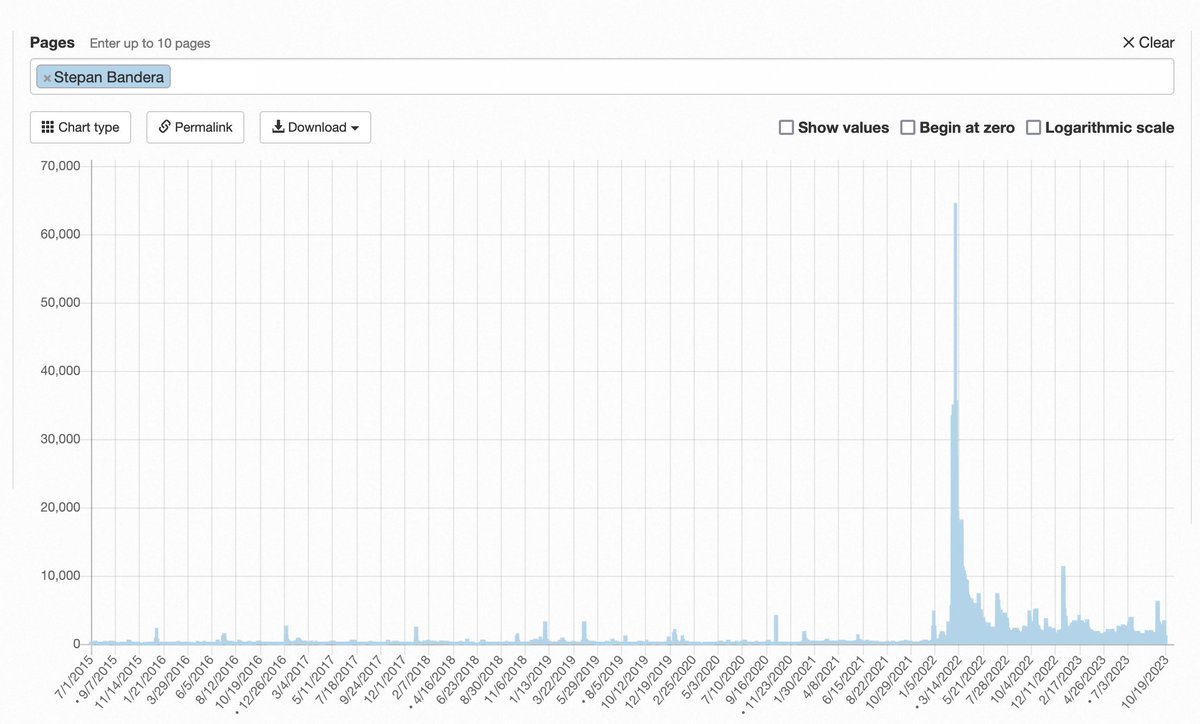Remove the Stepan Bandera page tag
Screen dimensions: 1200x724
[46, 77]
